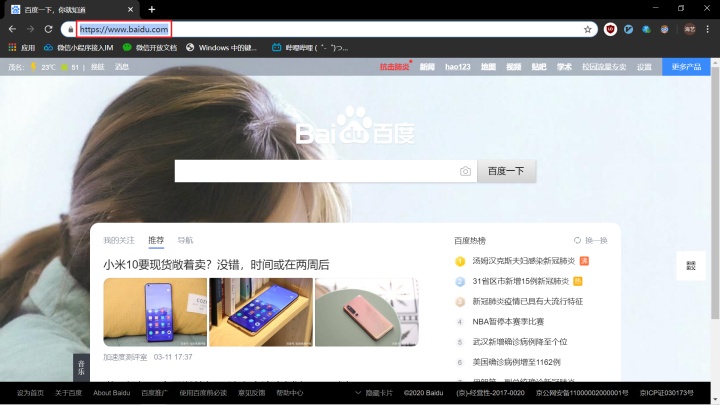Open hot item 汤姆汉克斯夫妇感染新冠肺炎
This screenshot has width=720, height=405.
(523, 261)
